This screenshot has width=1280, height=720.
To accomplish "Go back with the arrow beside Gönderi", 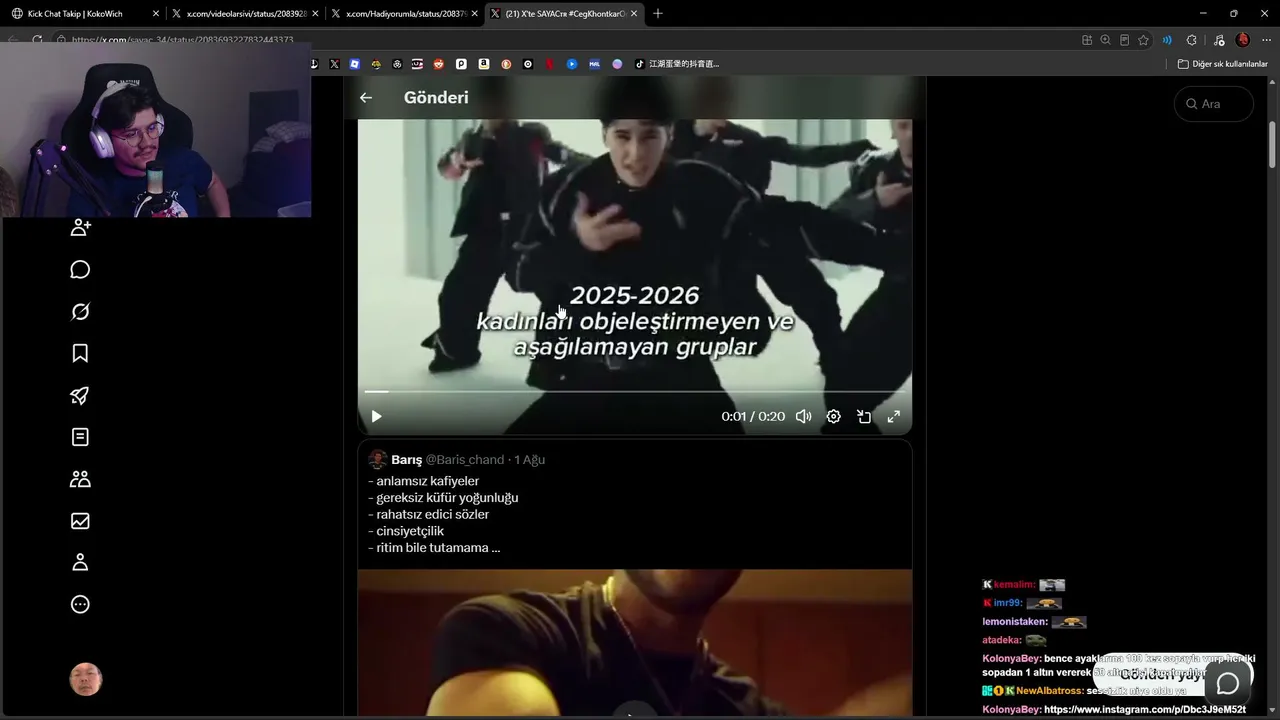I will pyautogui.click(x=366, y=98).
